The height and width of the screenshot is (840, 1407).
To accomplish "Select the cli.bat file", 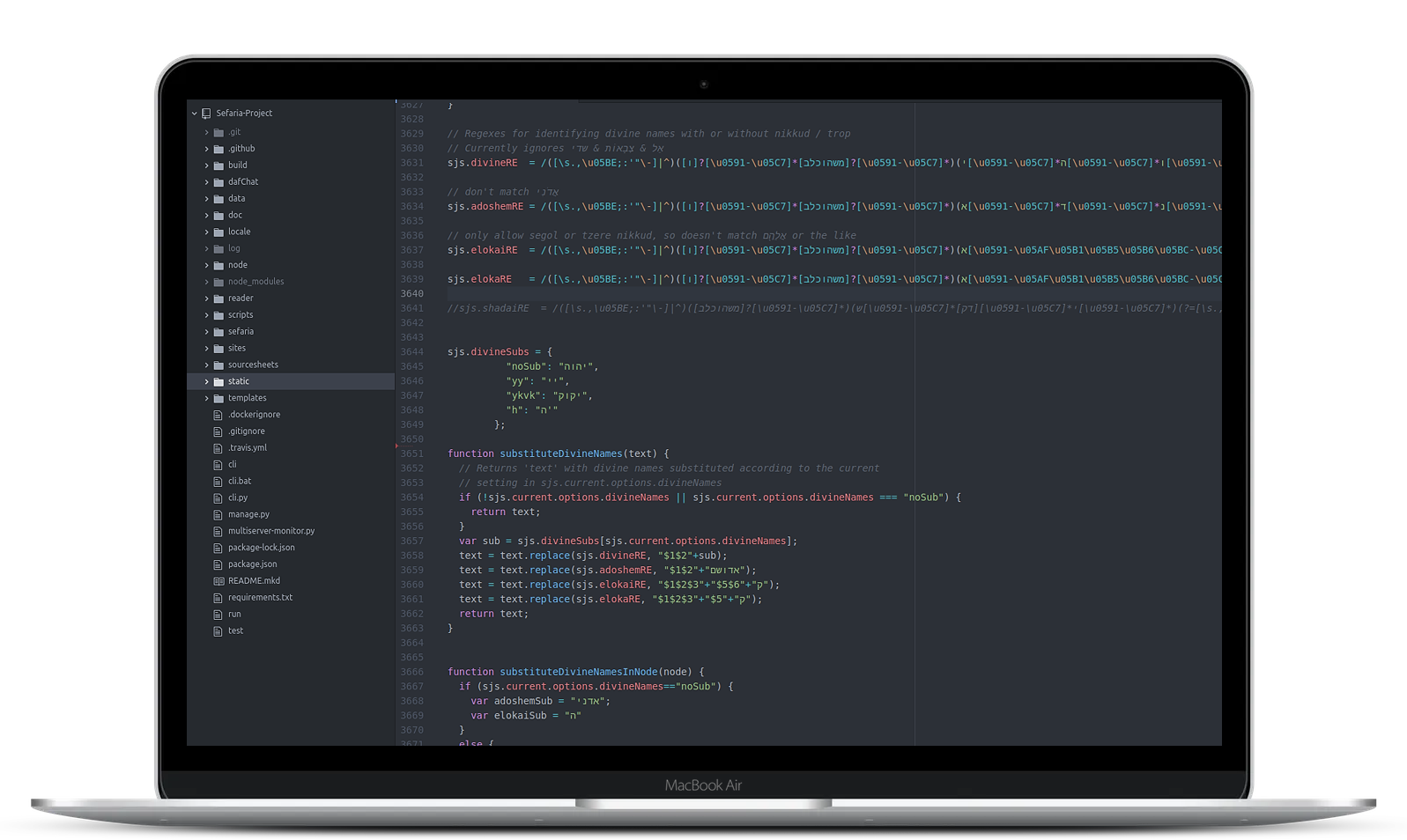I will coord(240,482).
